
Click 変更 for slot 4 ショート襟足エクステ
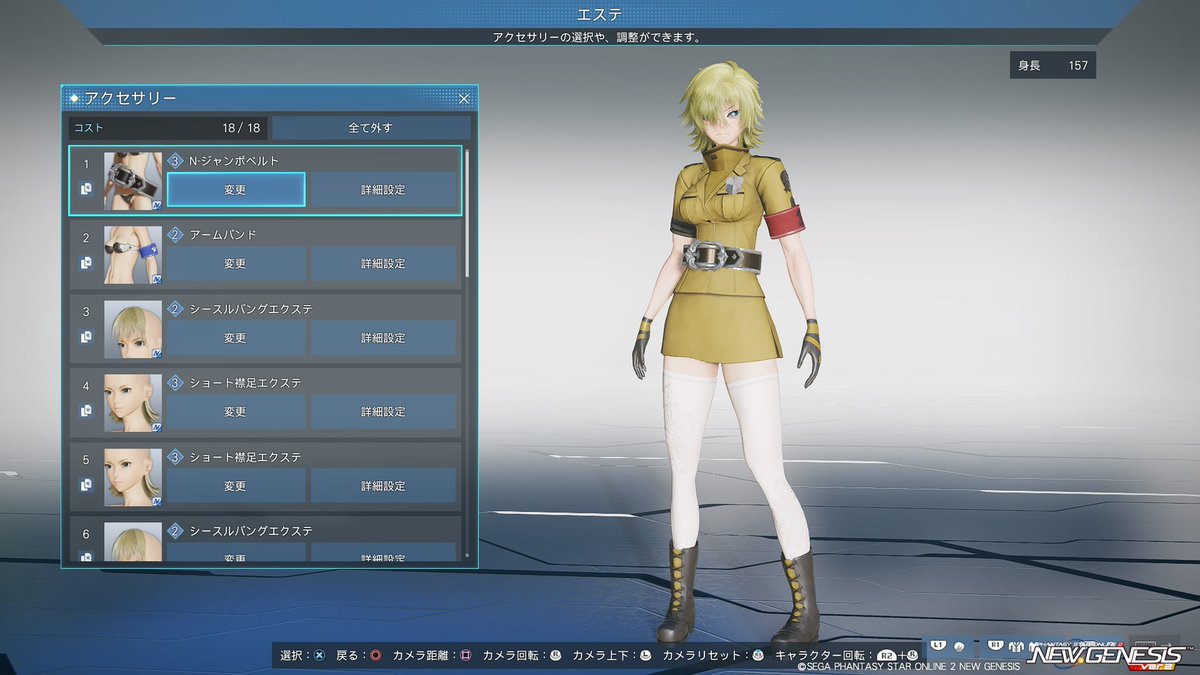pos(235,412)
